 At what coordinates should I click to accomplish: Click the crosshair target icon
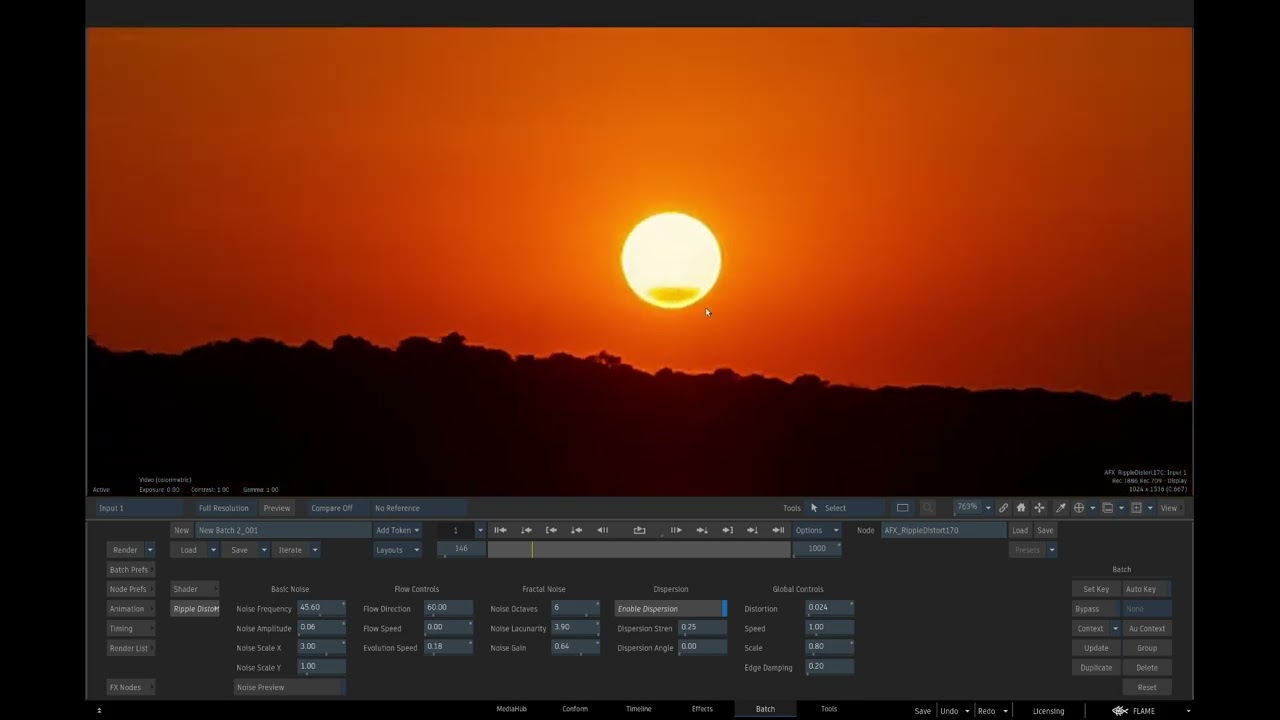(1079, 508)
